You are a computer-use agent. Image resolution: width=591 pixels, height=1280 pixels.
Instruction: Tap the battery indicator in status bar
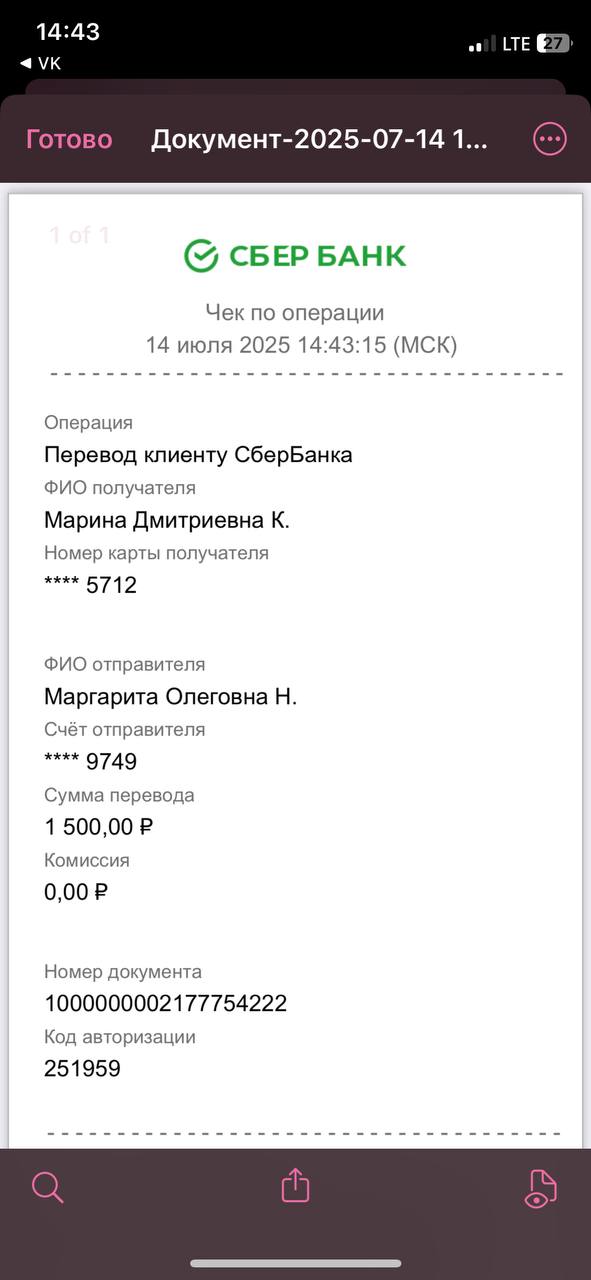553,43
